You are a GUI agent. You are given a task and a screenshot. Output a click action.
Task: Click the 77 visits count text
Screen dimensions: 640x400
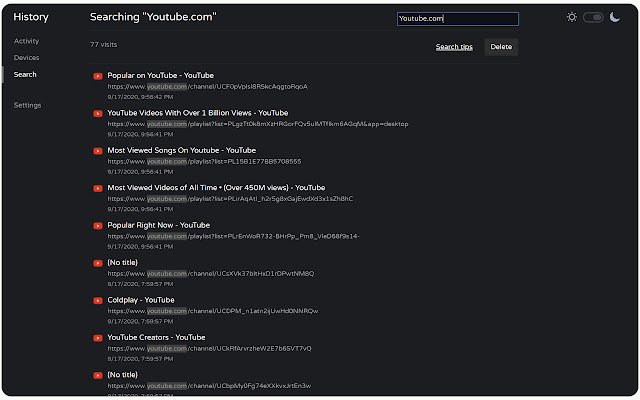click(103, 44)
